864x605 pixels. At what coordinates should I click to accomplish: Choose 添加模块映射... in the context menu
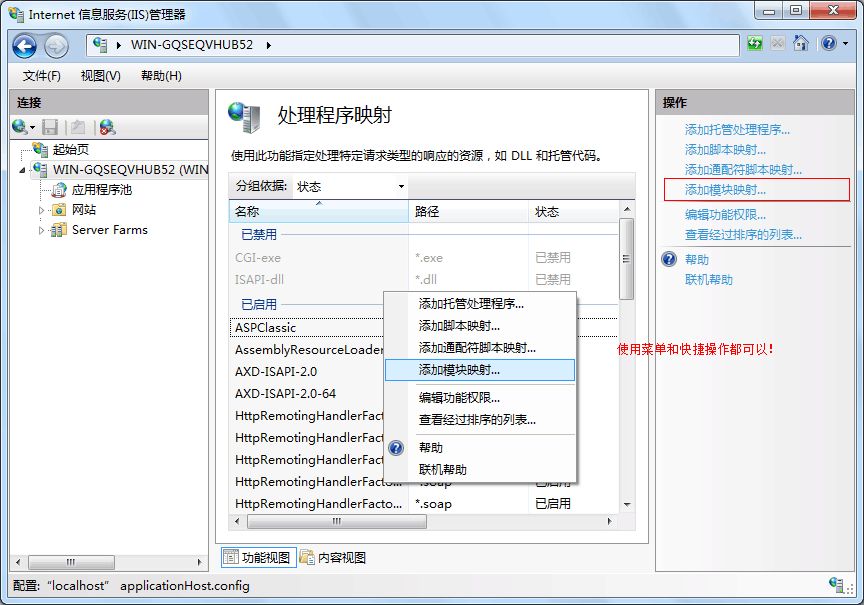coord(460,370)
